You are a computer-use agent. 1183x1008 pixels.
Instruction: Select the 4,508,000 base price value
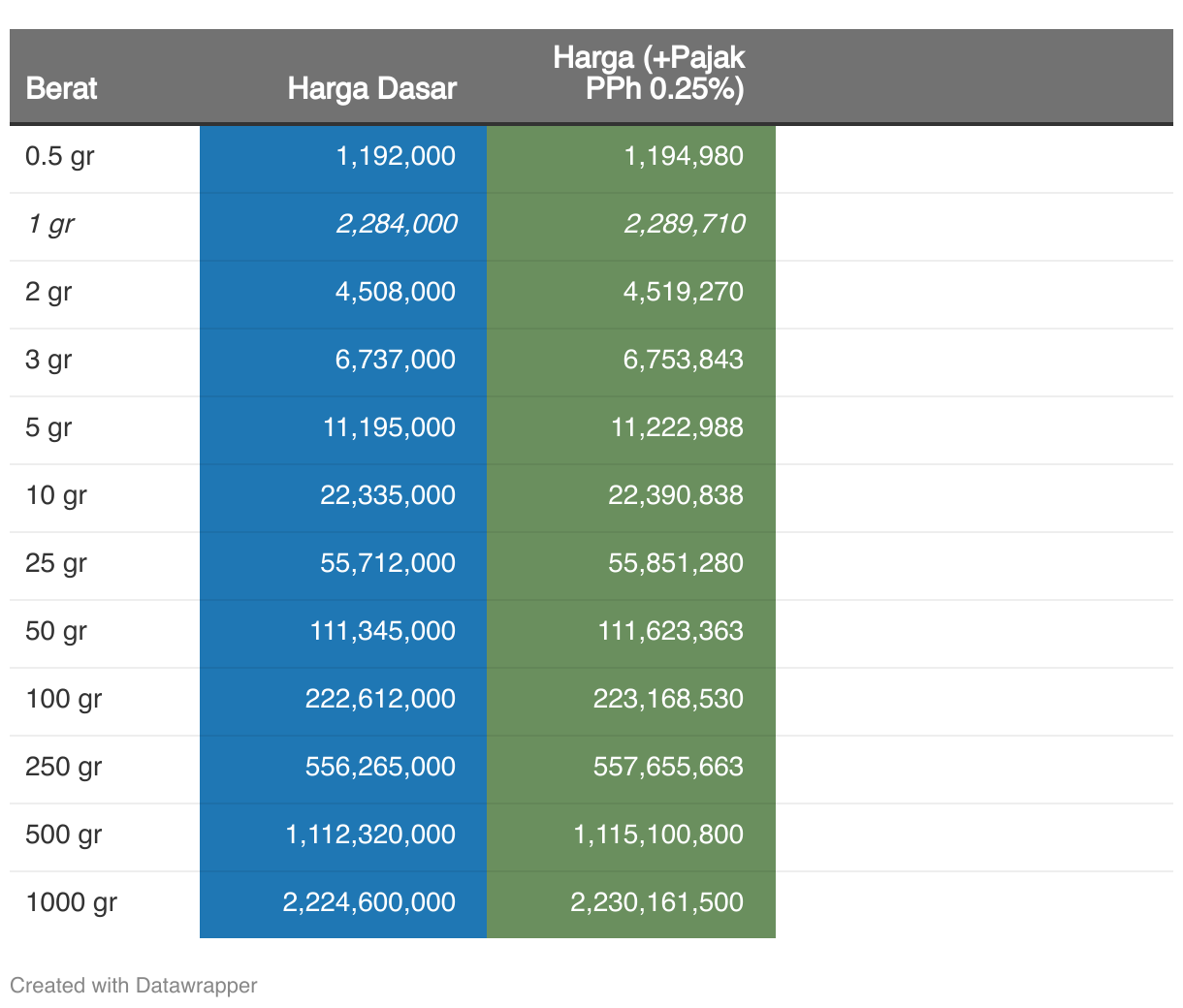[395, 292]
